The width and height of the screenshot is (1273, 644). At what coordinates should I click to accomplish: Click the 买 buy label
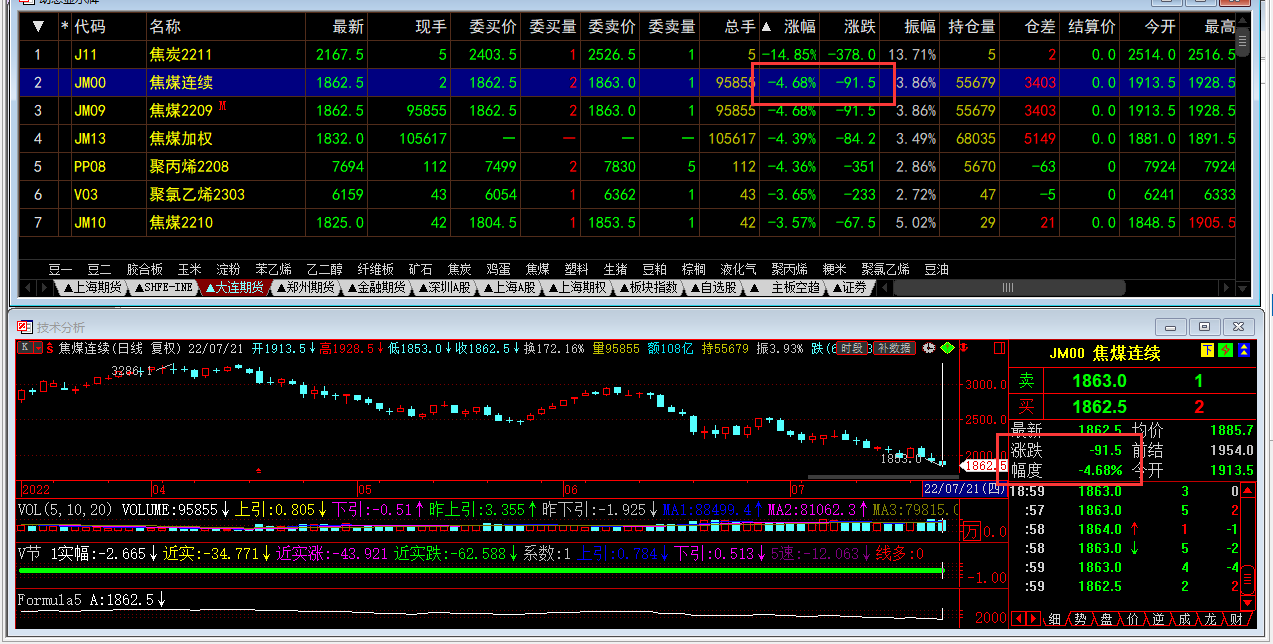point(1026,407)
